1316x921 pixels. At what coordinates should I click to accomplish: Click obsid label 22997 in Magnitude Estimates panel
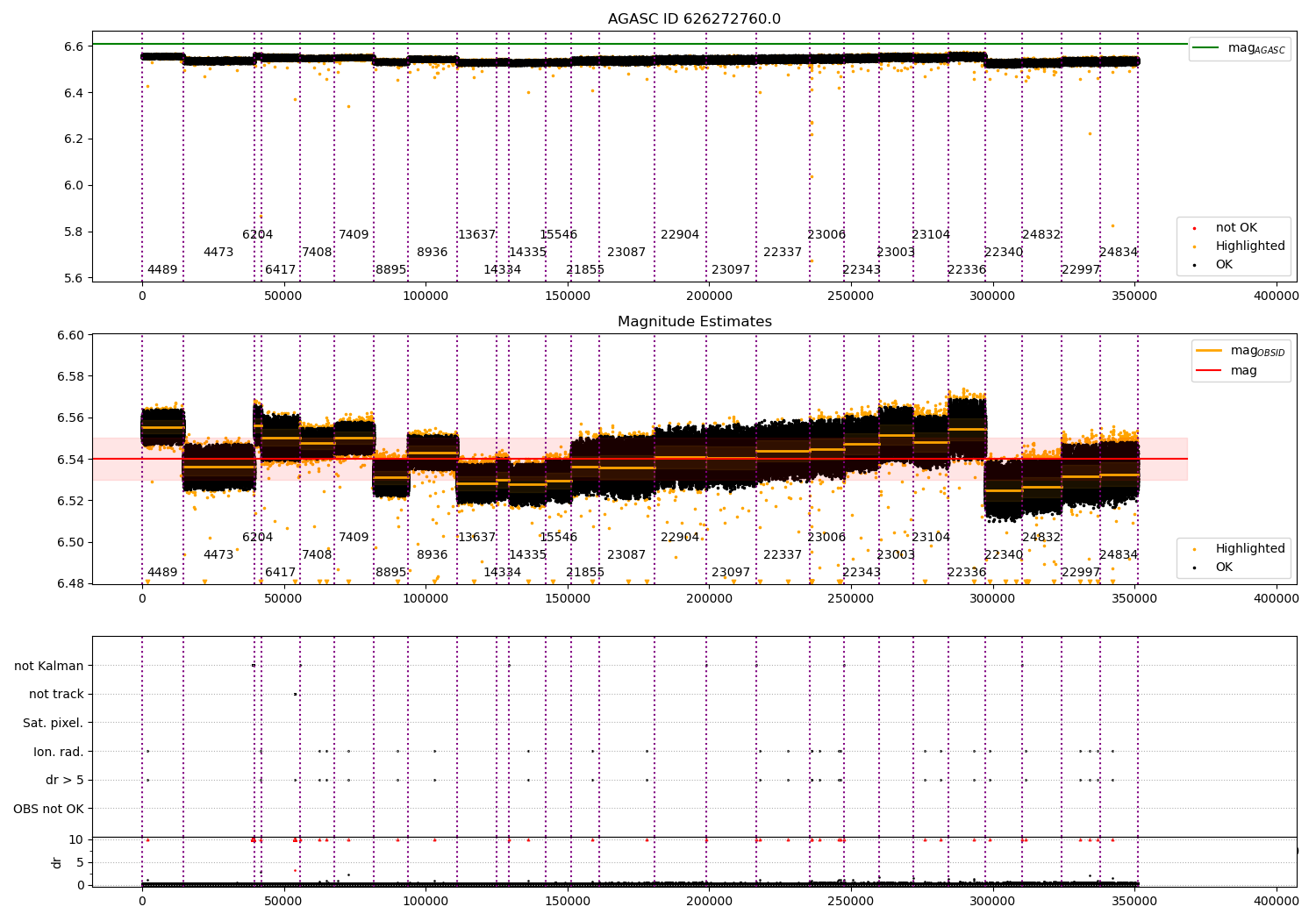[1081, 573]
